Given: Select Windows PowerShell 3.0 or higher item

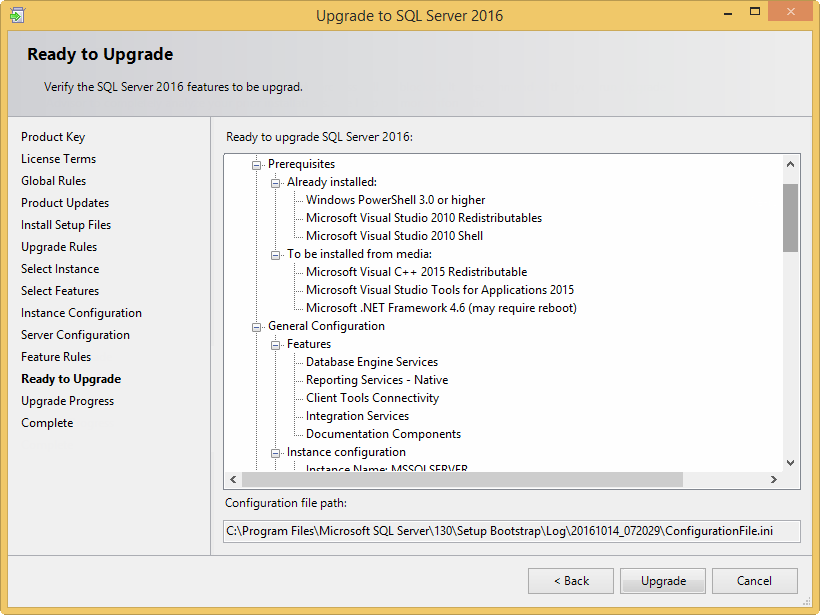Looking at the screenshot, I should click(x=395, y=200).
